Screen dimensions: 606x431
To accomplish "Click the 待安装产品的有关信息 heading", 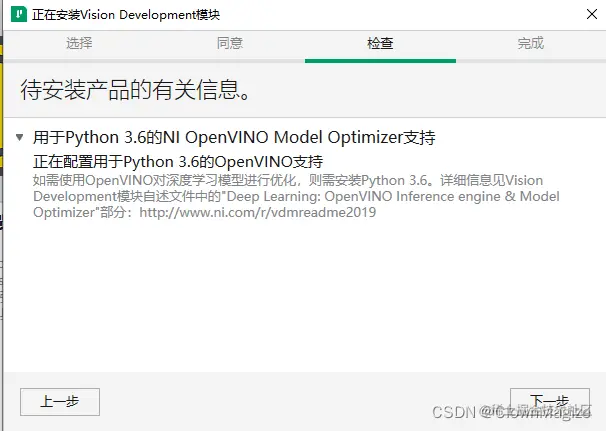I will (x=136, y=90).
